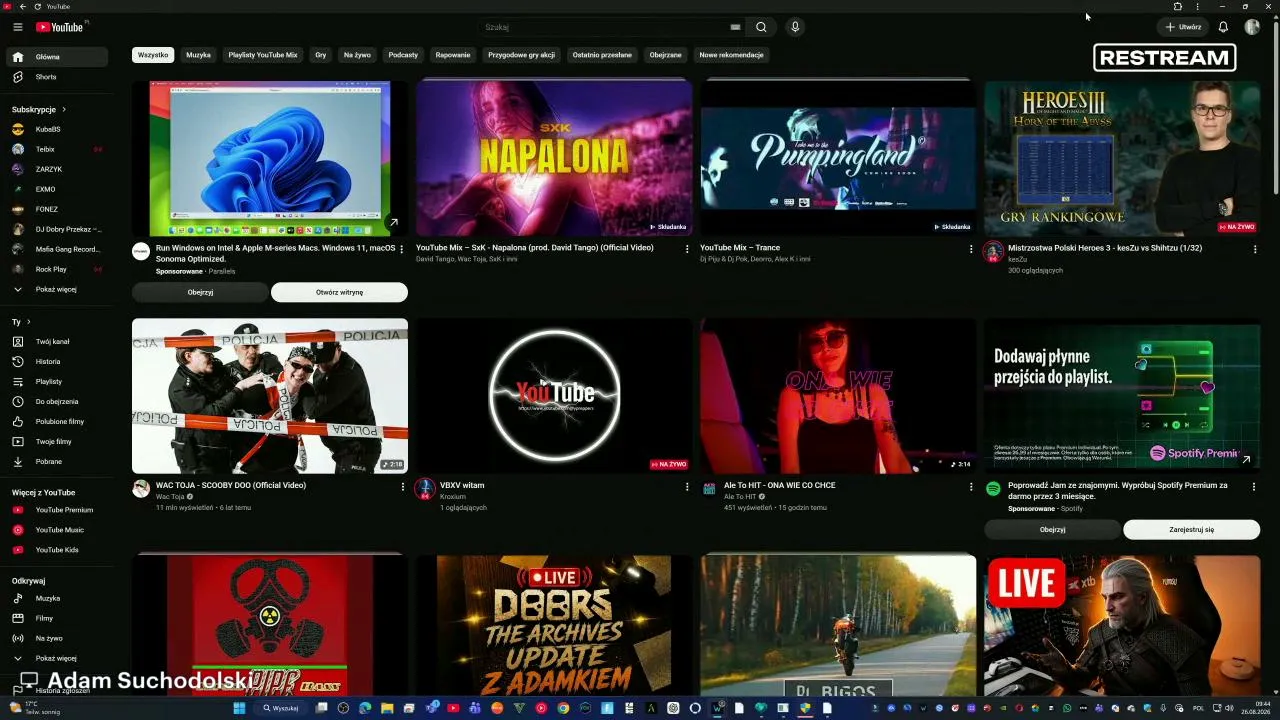
Task: Open the Subskrypcje section chevron
Action: (x=64, y=109)
